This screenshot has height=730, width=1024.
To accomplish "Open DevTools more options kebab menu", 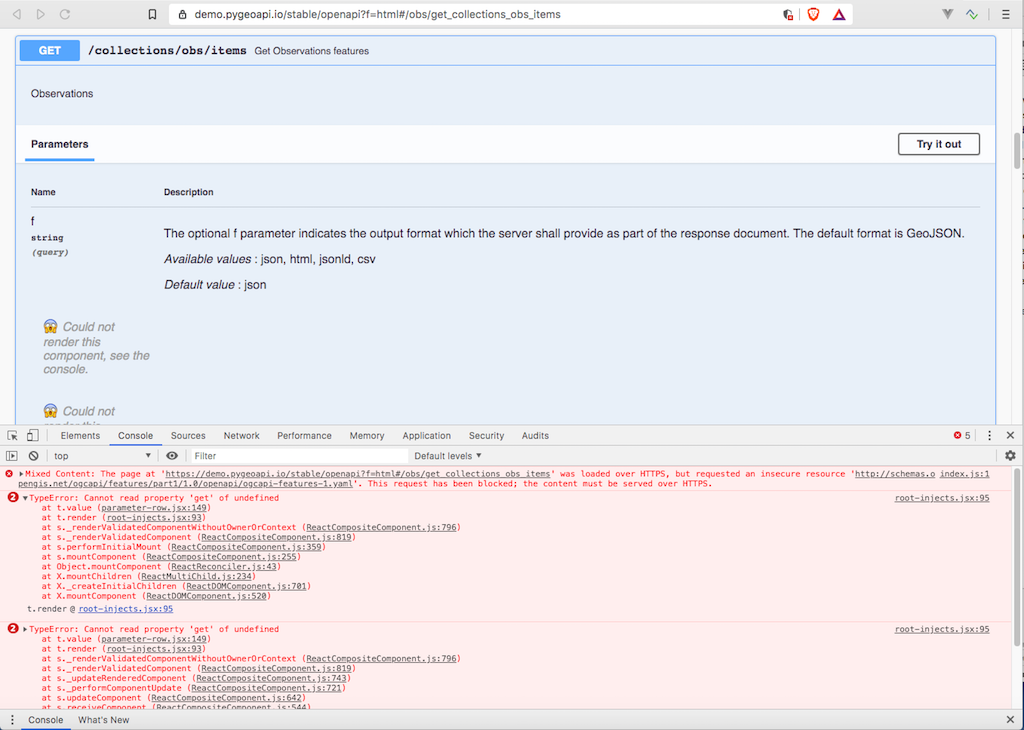I will click(989, 436).
